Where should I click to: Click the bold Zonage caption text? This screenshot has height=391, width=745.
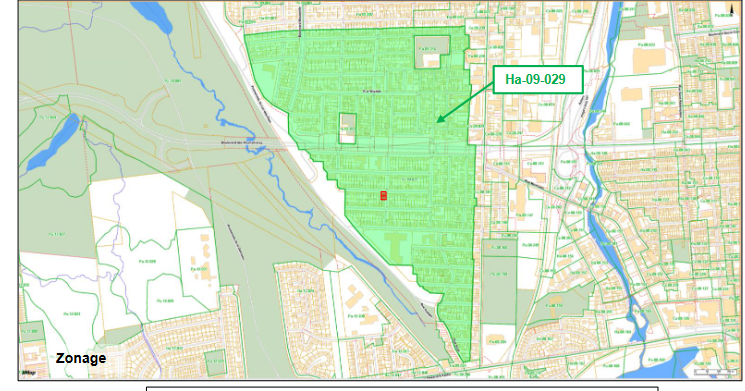[x=81, y=358]
